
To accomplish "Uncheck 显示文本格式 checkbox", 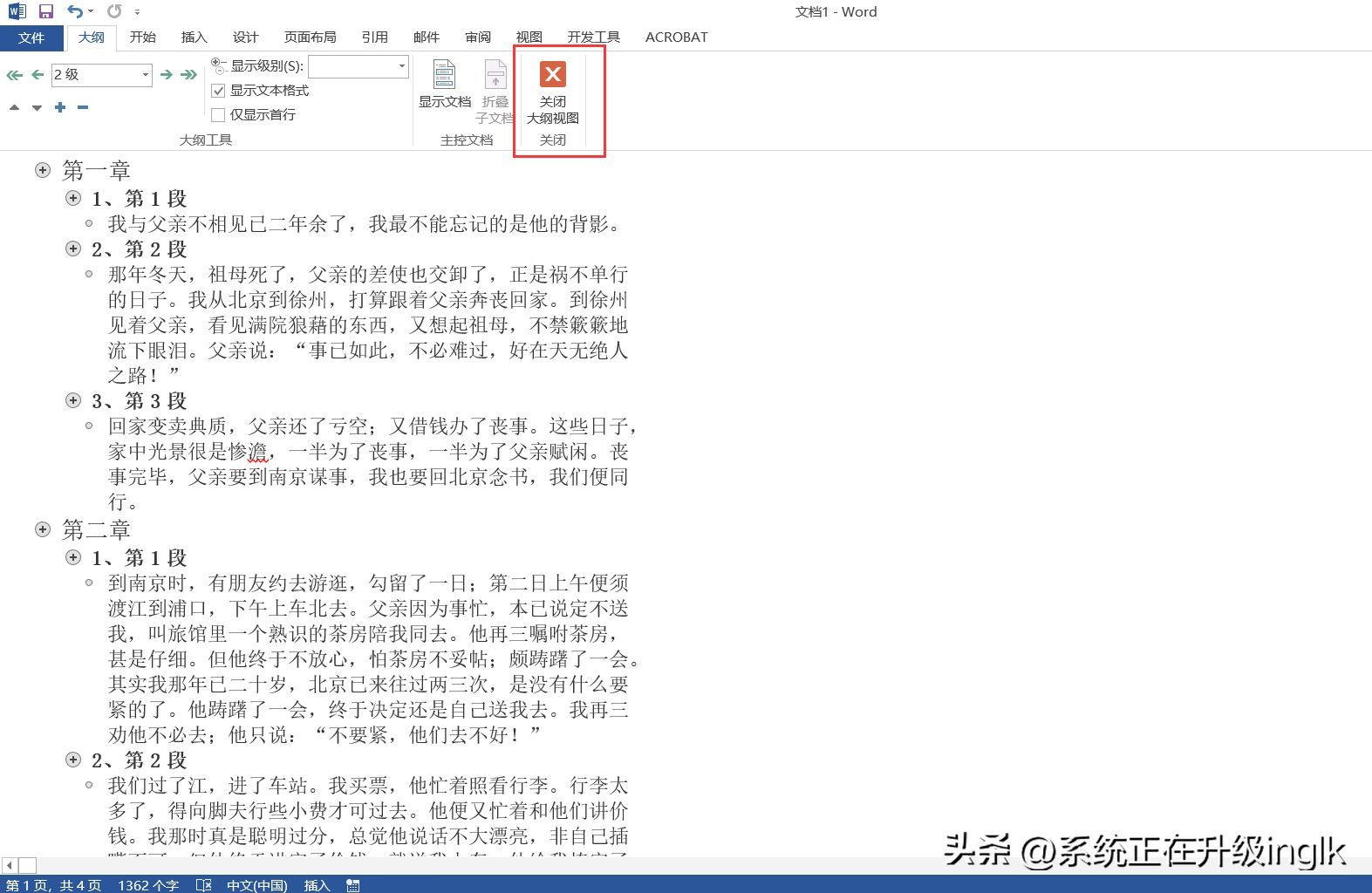I will coord(219,91).
